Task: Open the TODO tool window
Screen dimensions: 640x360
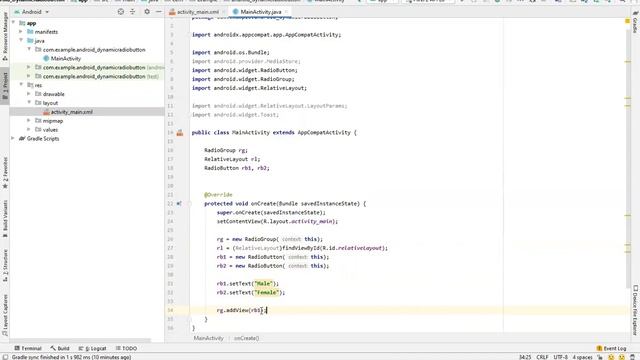Action: point(126,348)
